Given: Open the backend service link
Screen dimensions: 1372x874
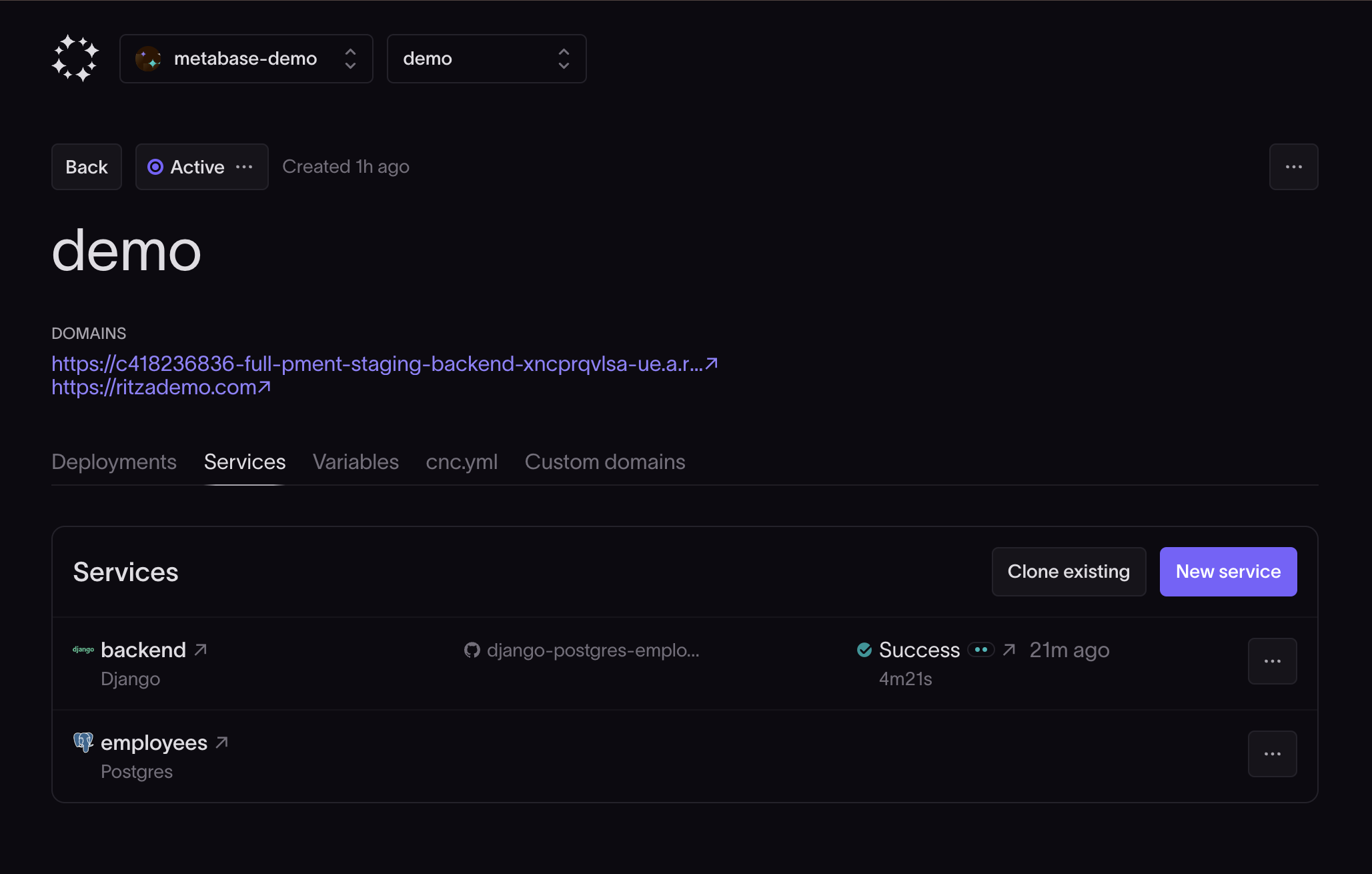Looking at the screenshot, I should [x=143, y=650].
